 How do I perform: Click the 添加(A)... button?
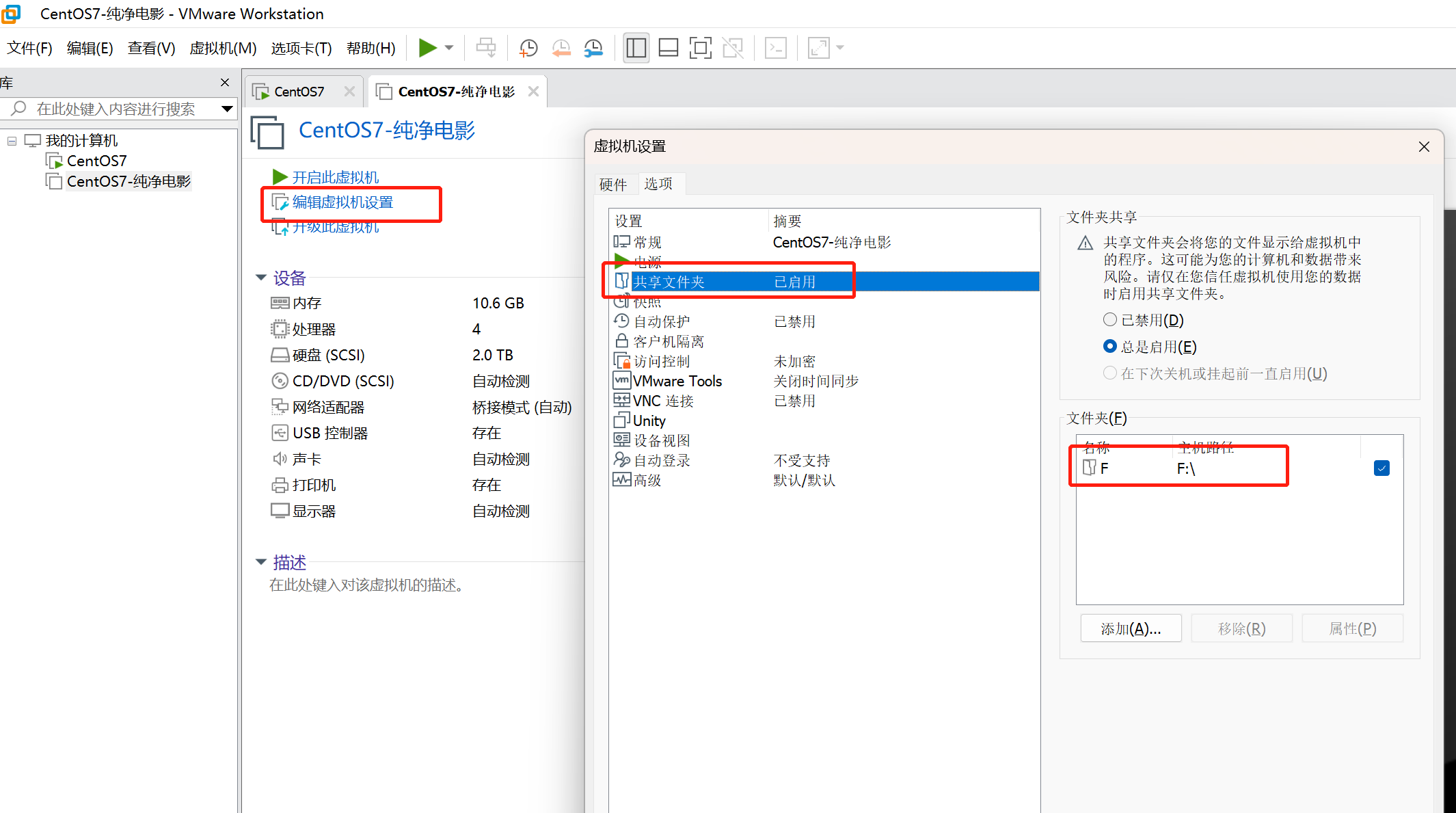coord(1131,628)
